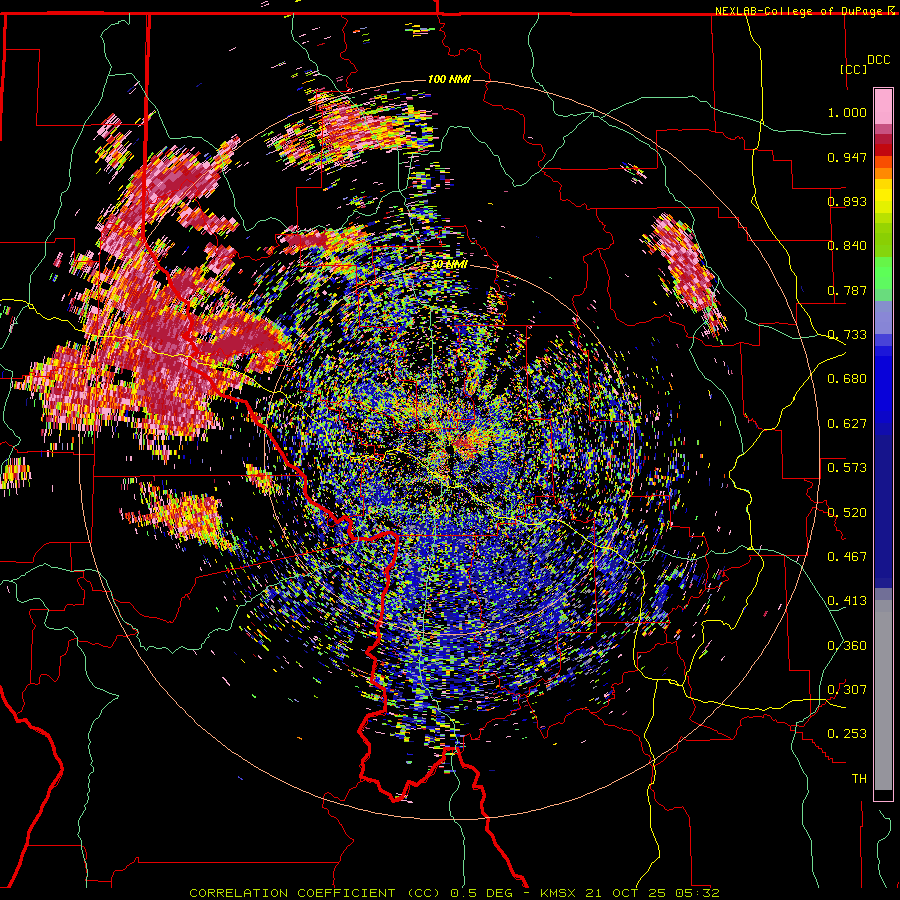The height and width of the screenshot is (900, 900).
Task: Select the 0.787 scale value
Action: click(847, 290)
